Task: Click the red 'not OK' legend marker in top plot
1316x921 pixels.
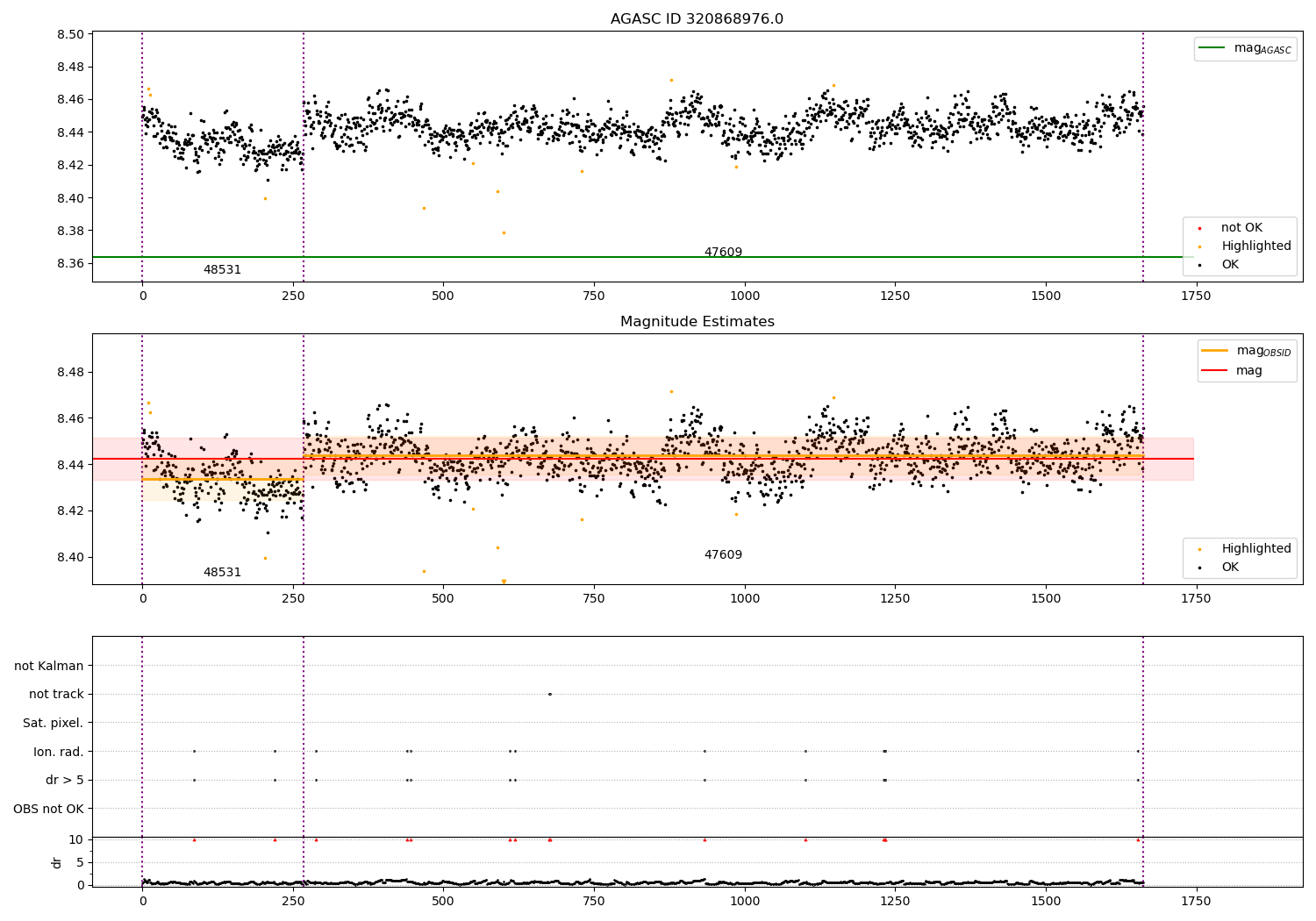Action: [1199, 228]
